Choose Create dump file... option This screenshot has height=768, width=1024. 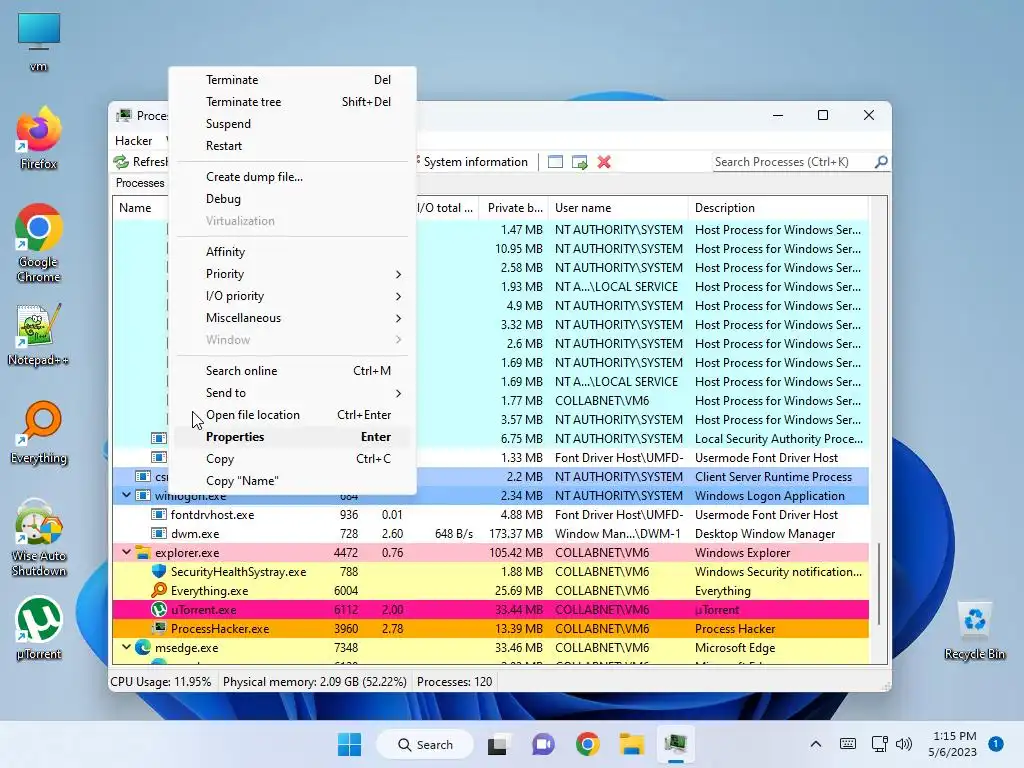[292, 177]
